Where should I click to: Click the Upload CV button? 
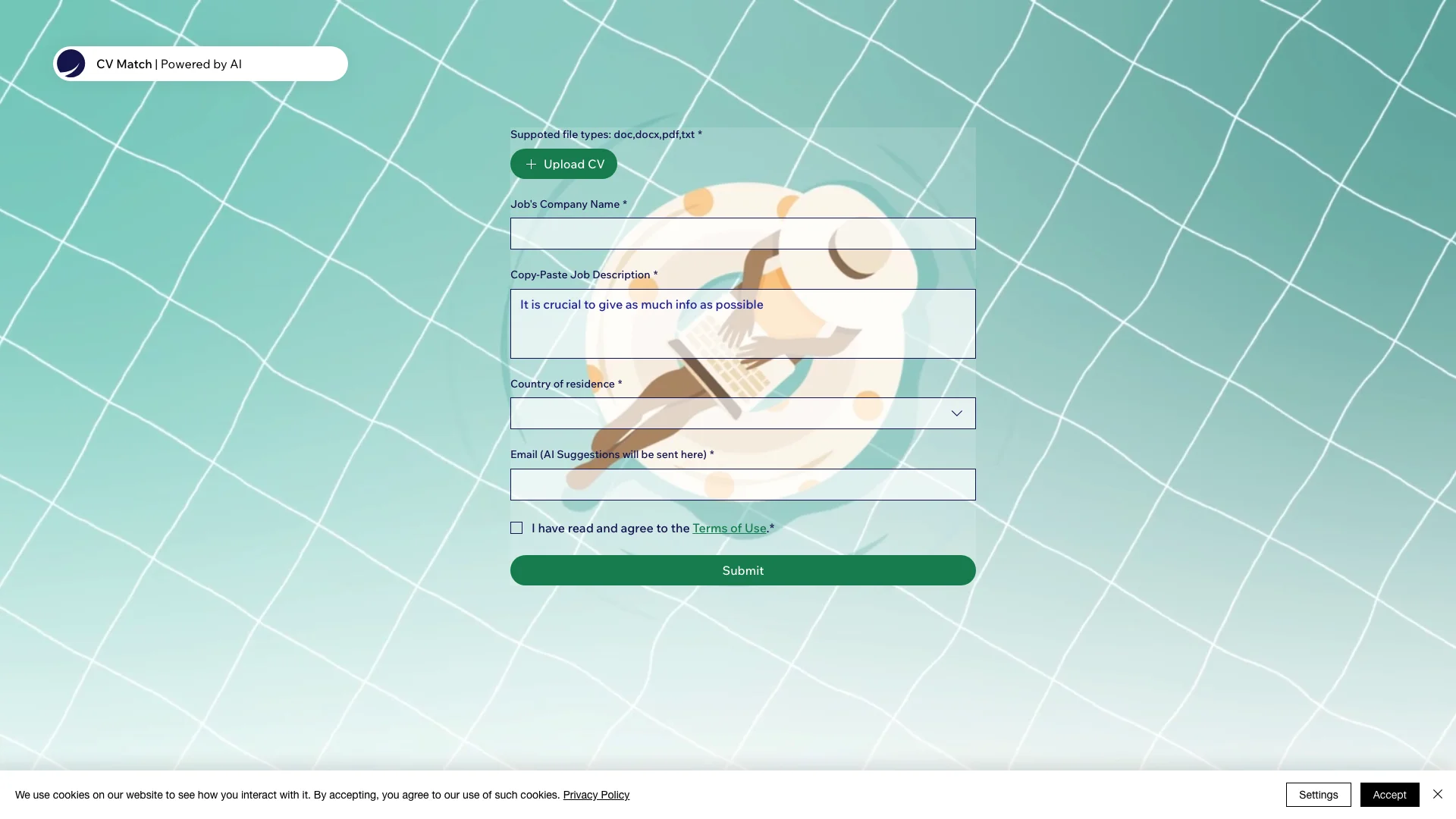(x=563, y=163)
